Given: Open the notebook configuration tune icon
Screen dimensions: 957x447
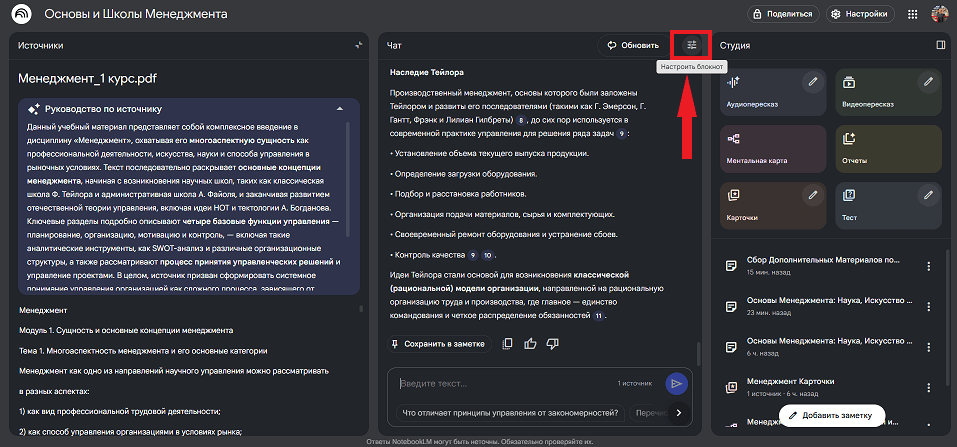Looking at the screenshot, I should pos(691,45).
